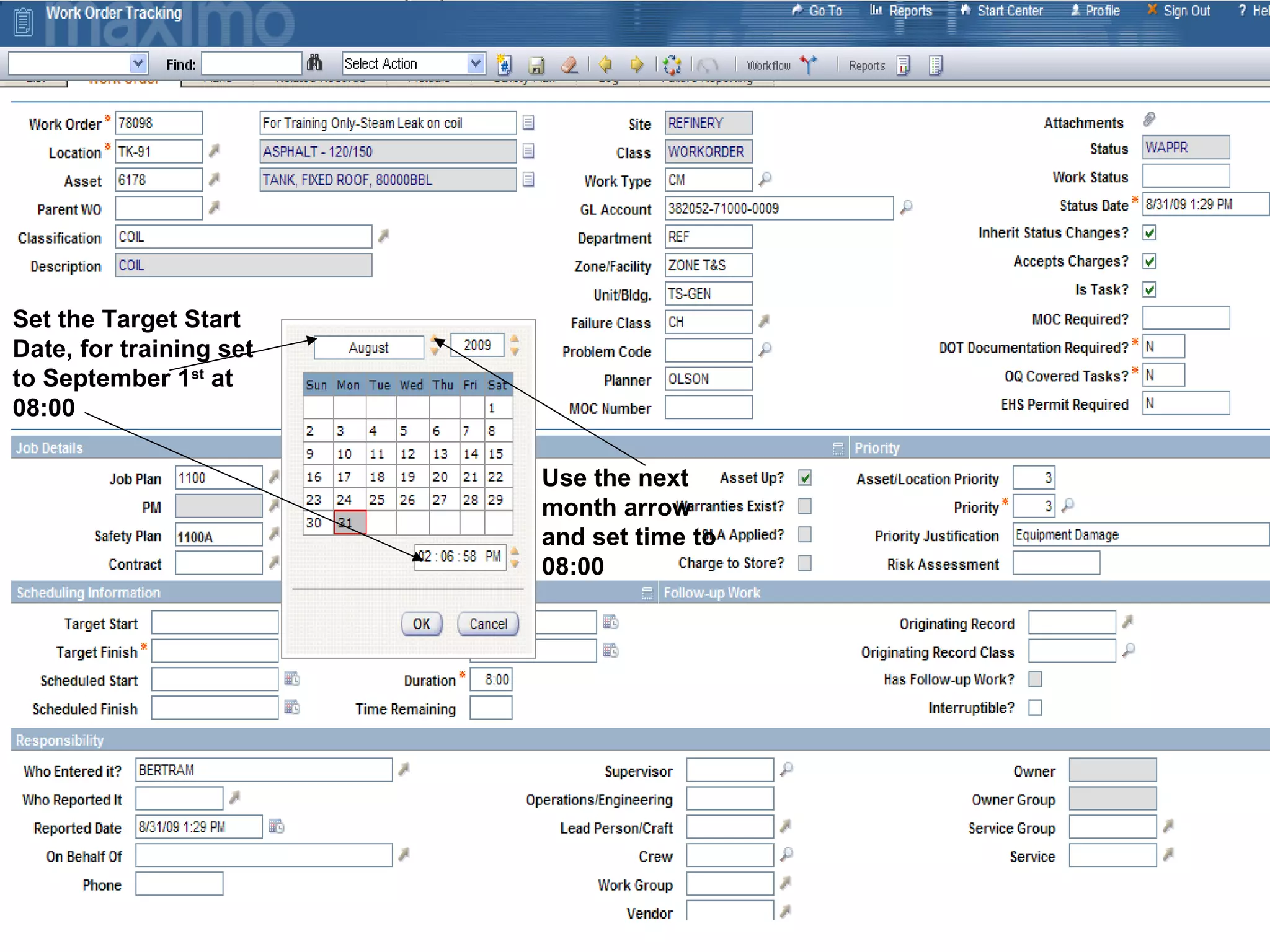Click the next month arrow in calendar
This screenshot has height=952, width=1270.
pyautogui.click(x=435, y=340)
